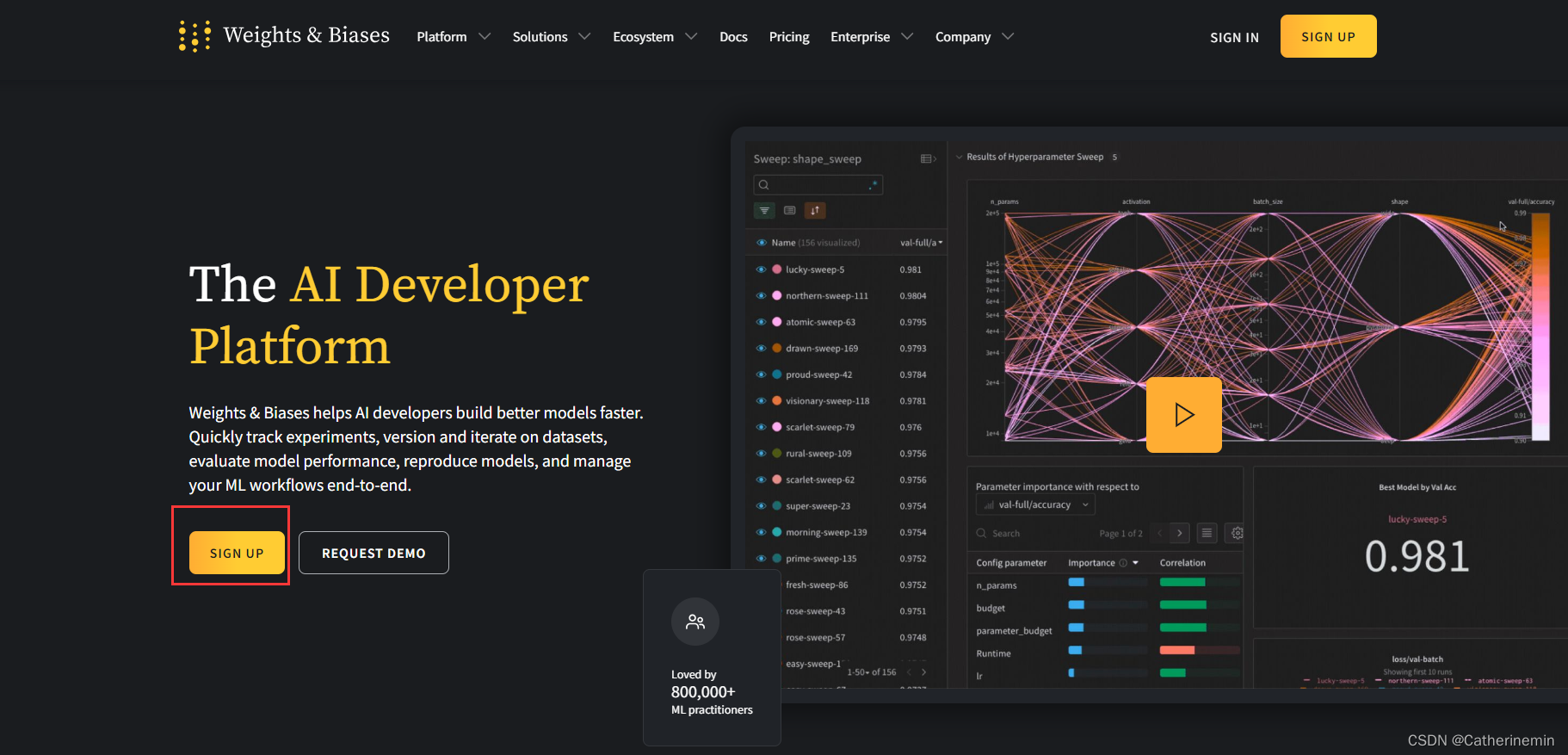Click the group runs icon
The width and height of the screenshot is (1568, 755).
(x=789, y=210)
